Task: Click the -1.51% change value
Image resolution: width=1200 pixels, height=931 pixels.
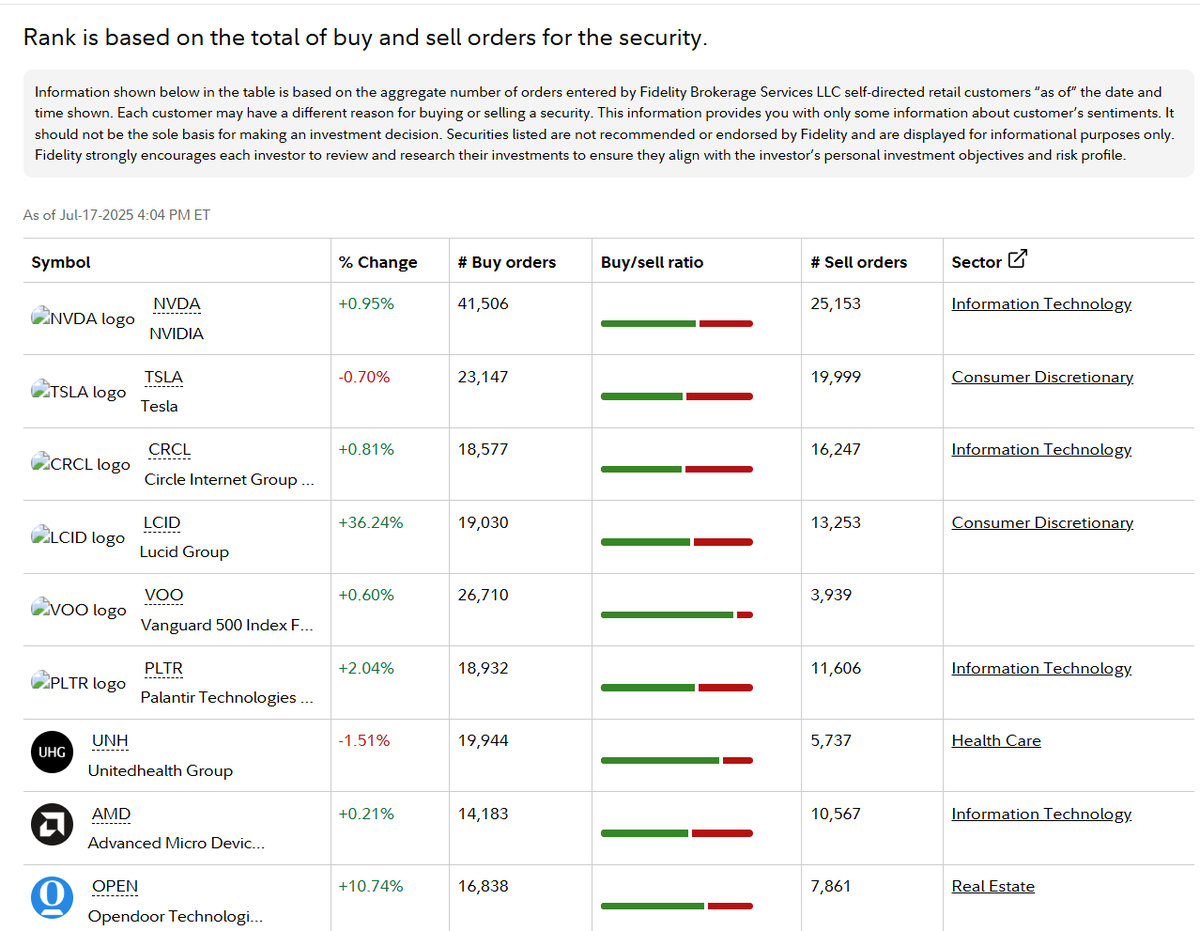Action: click(364, 741)
